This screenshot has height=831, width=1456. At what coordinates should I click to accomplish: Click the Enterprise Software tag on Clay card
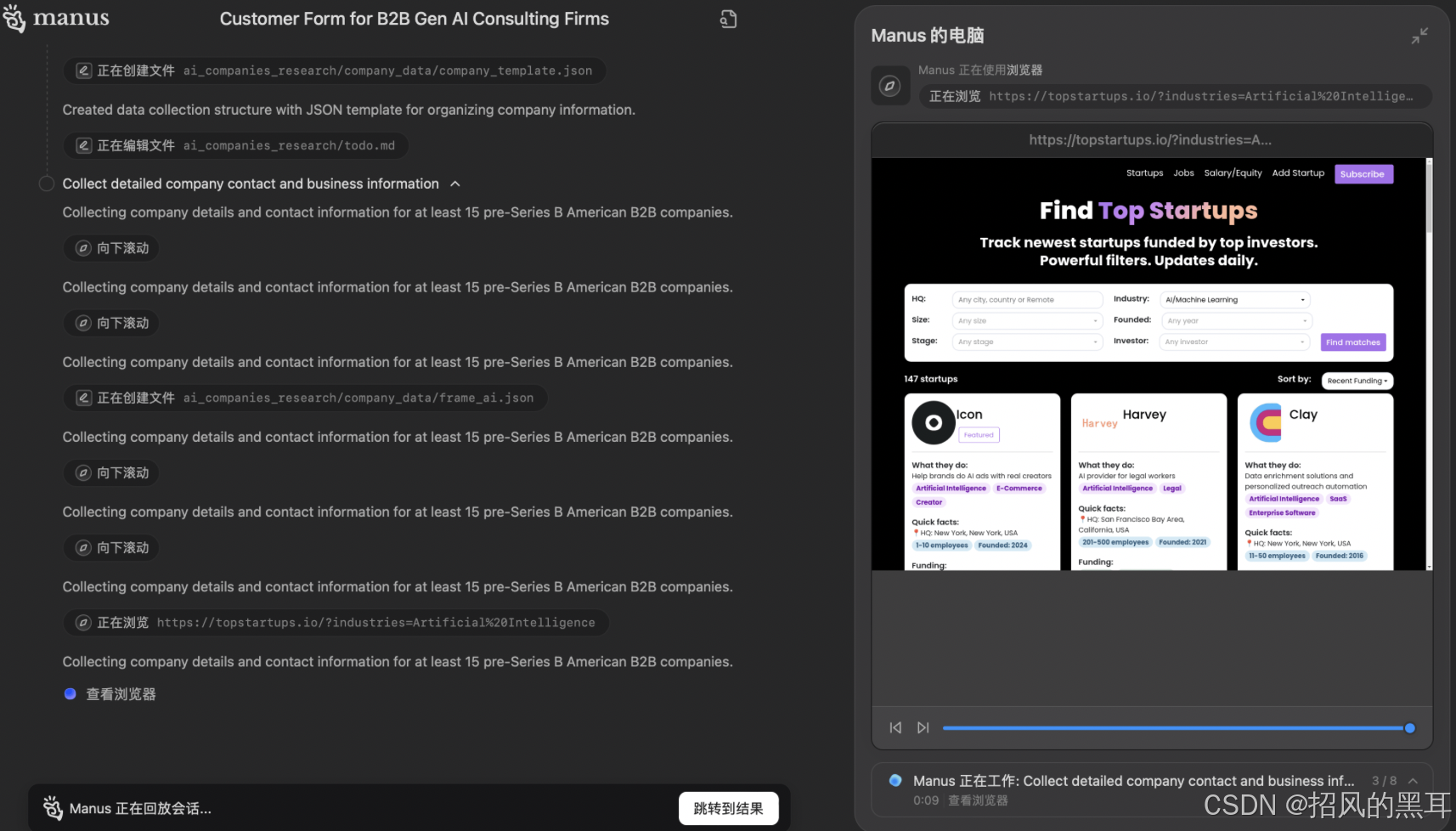pyautogui.click(x=1282, y=513)
